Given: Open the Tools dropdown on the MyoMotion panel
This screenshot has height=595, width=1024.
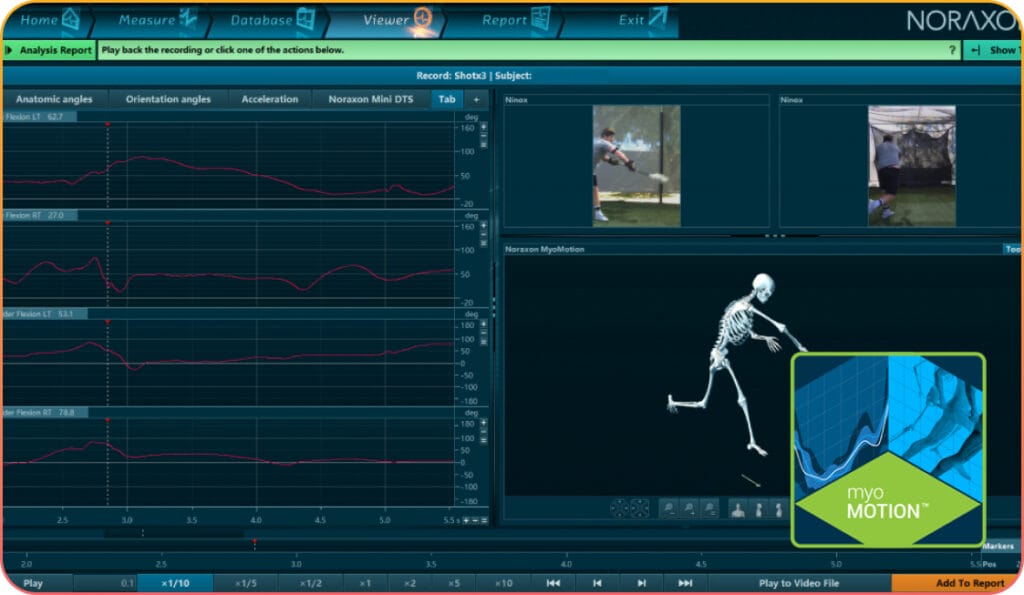Looking at the screenshot, I should pos(1013,249).
